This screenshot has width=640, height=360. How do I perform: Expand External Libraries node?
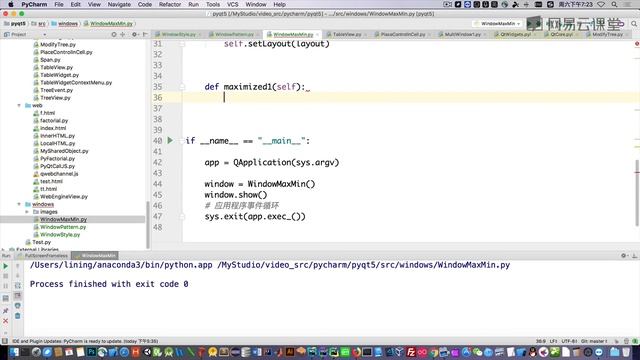point(3,249)
